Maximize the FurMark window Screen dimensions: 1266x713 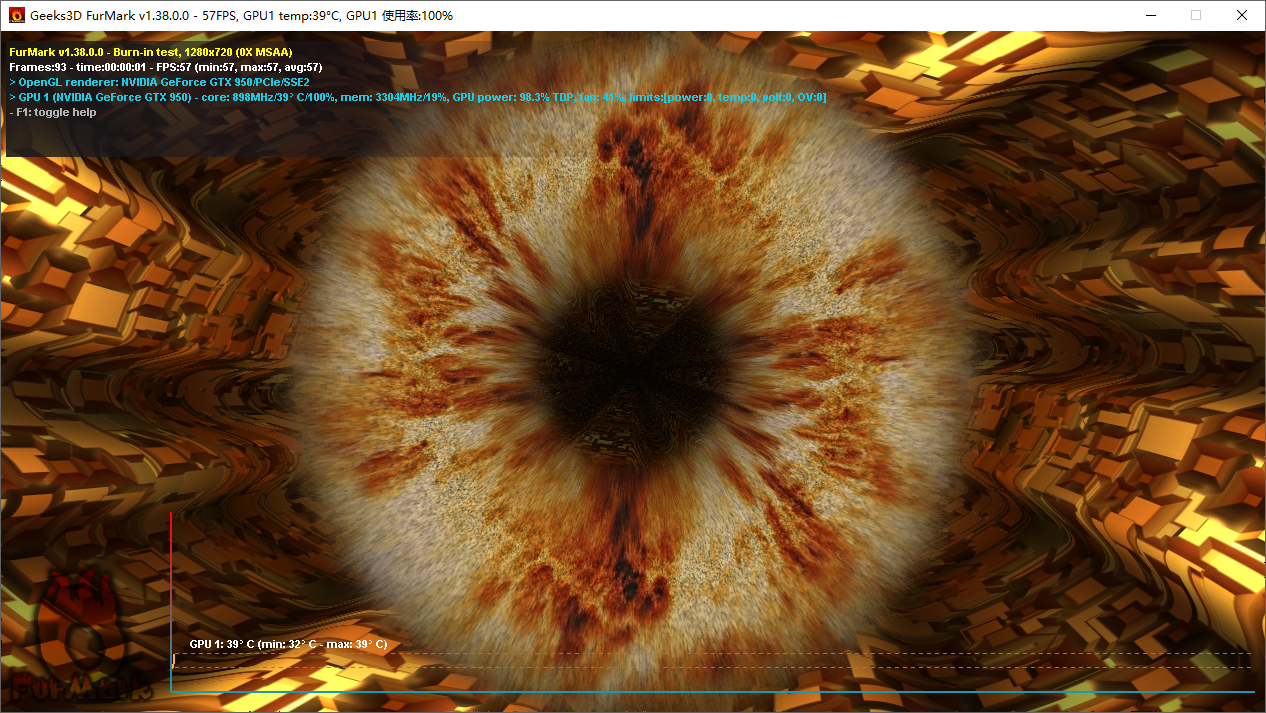pos(1195,15)
